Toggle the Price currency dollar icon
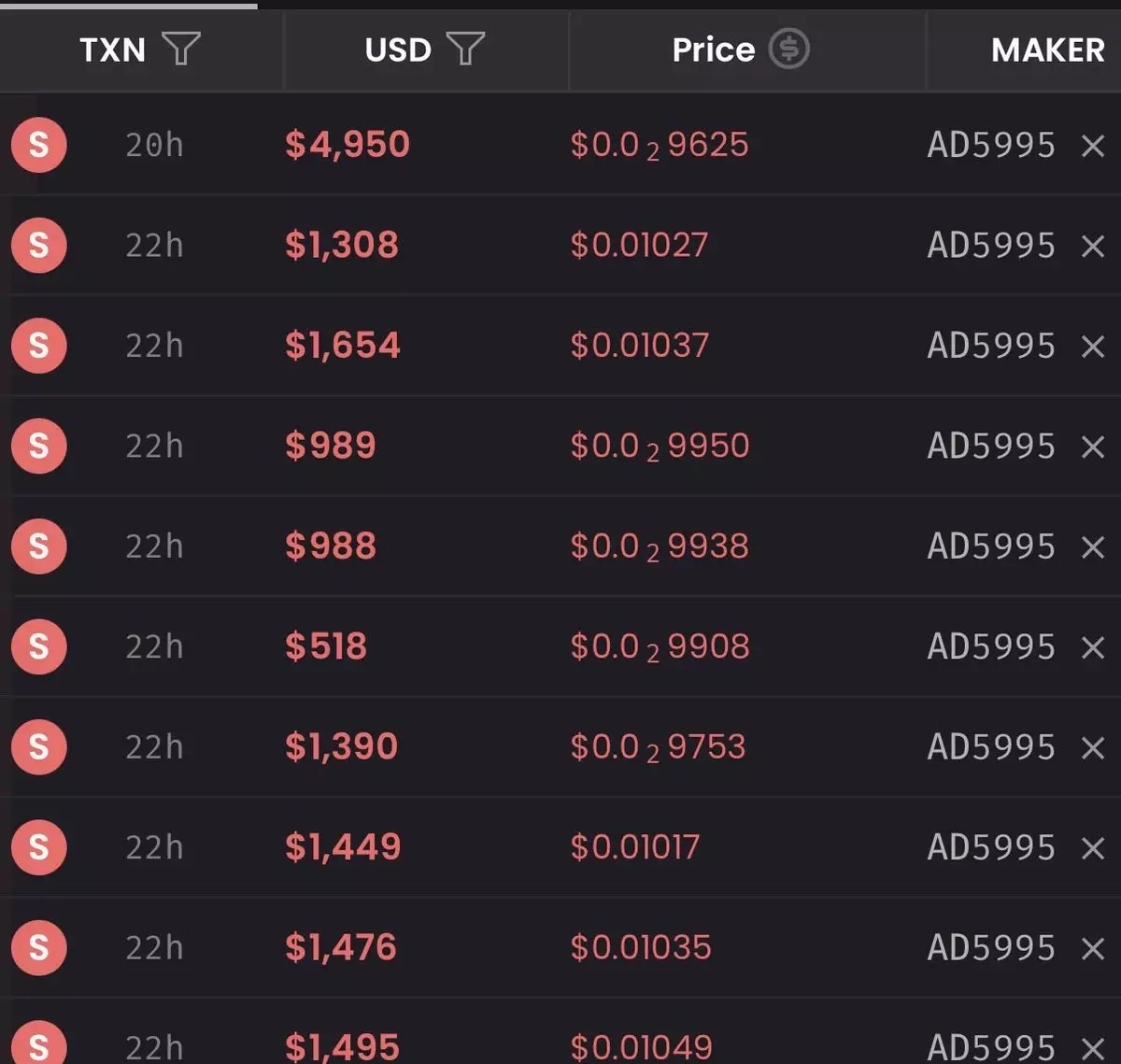The height and width of the screenshot is (1064, 1121). [788, 49]
